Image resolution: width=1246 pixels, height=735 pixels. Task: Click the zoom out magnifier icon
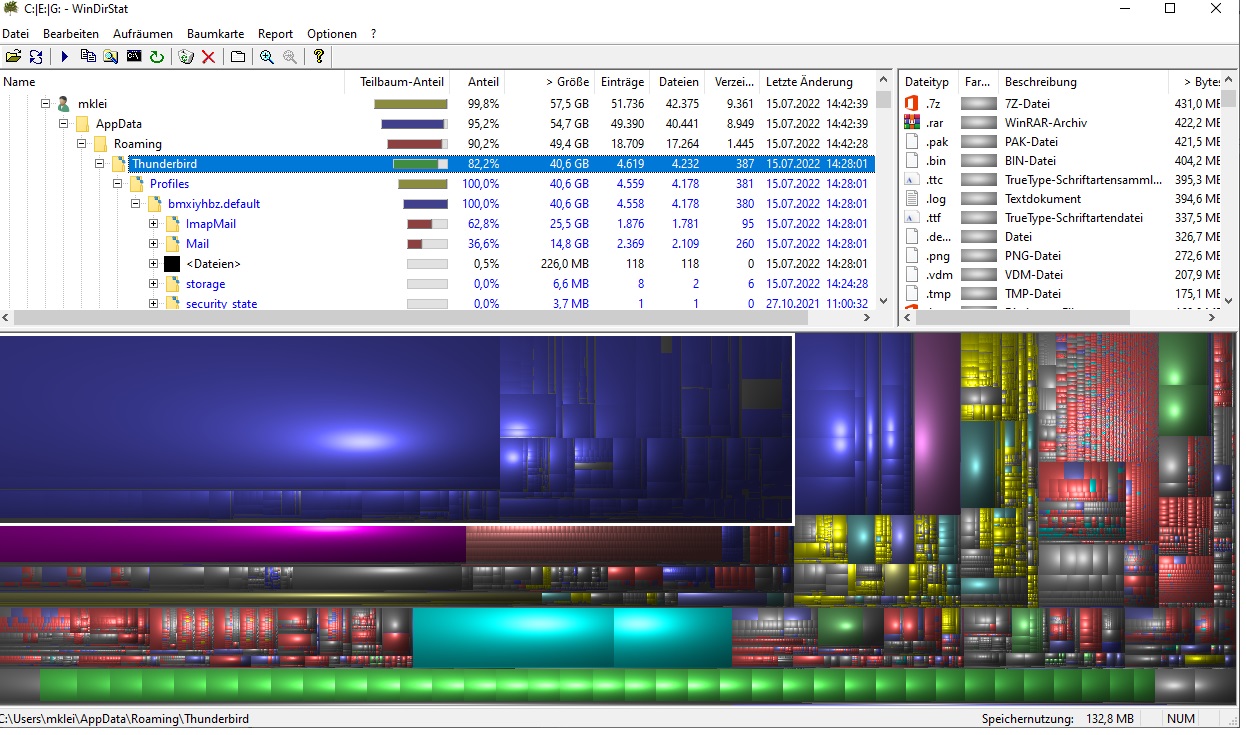pyautogui.click(x=290, y=57)
